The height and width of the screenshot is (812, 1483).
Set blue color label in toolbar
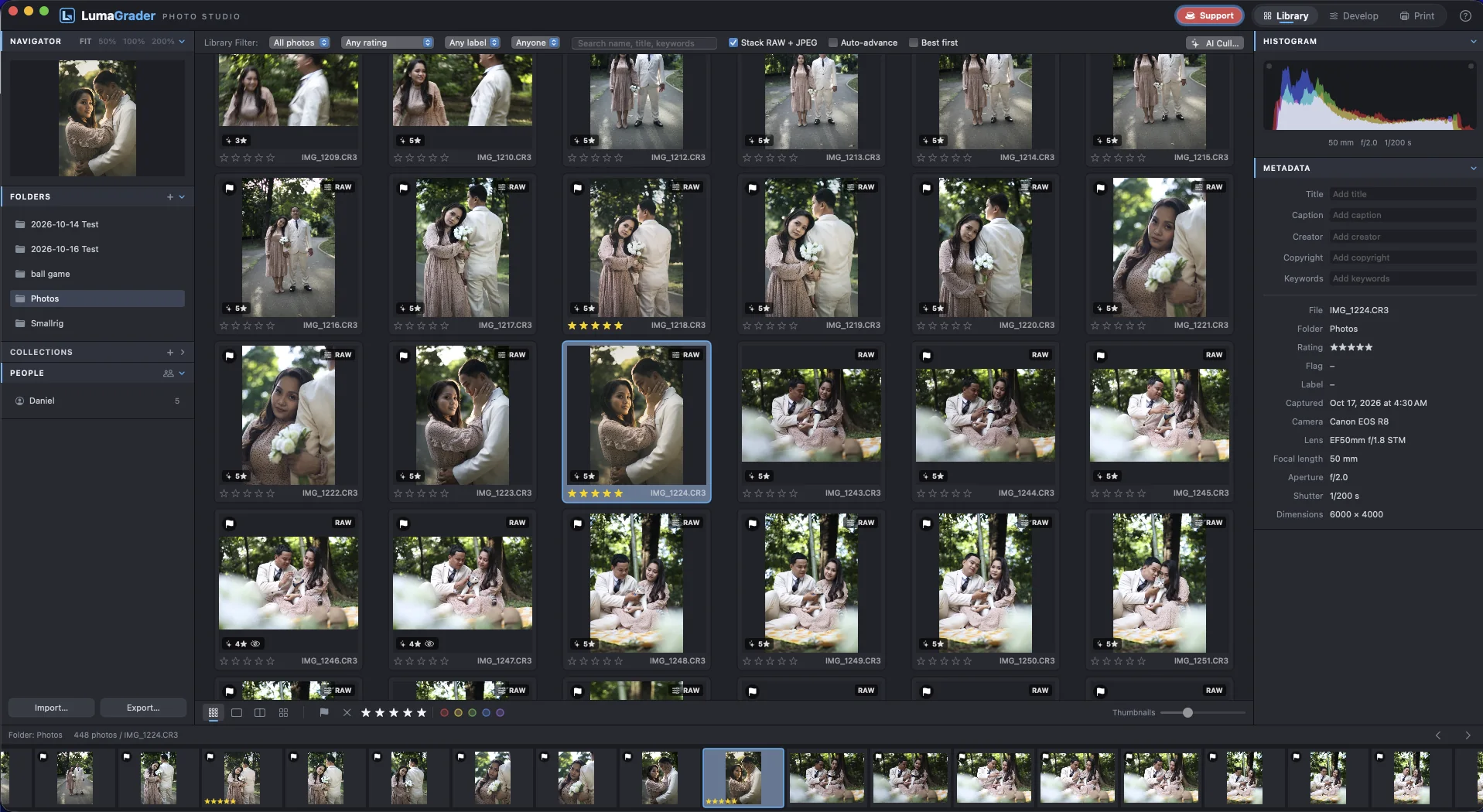pyautogui.click(x=486, y=713)
